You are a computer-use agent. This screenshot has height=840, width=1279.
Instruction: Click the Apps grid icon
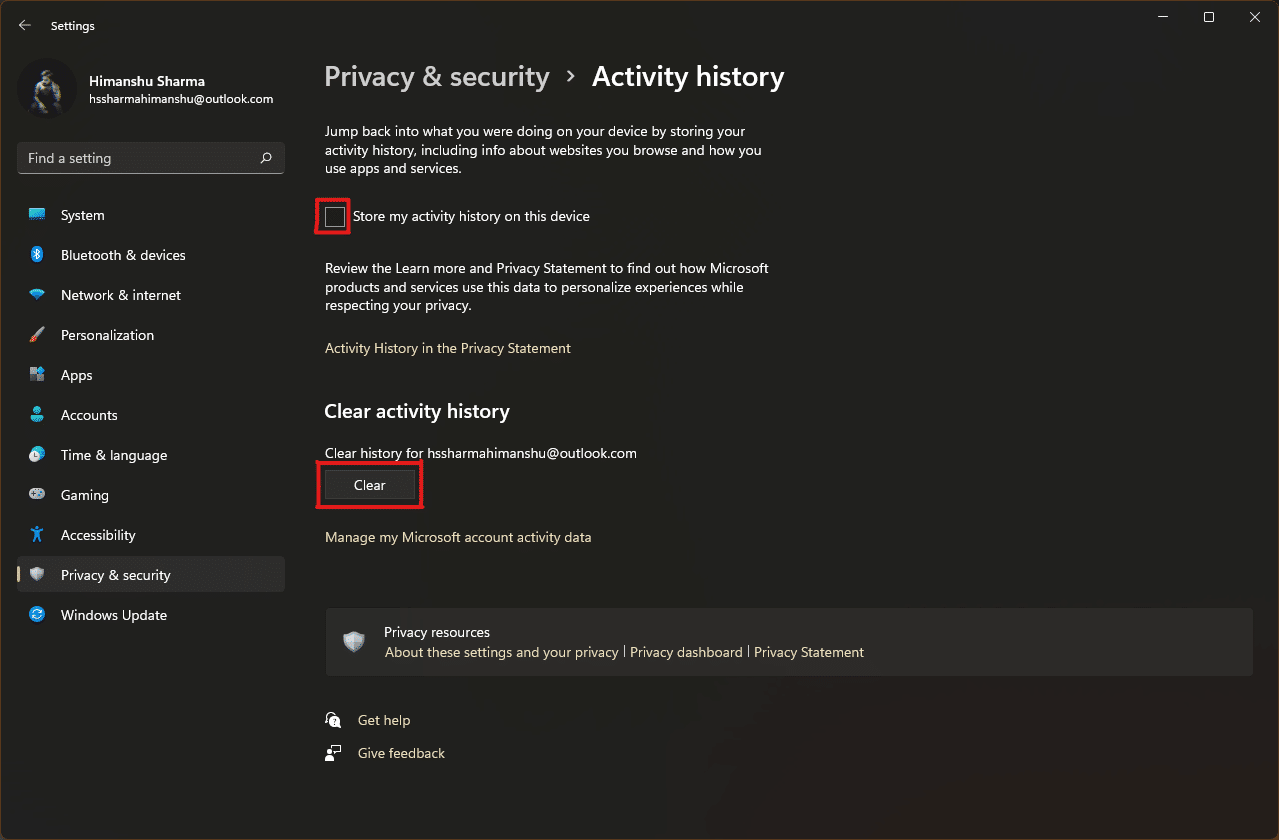(37, 375)
